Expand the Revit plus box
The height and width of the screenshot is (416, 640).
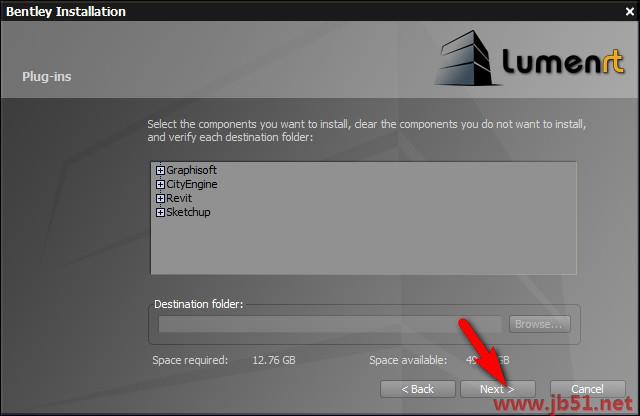pyautogui.click(x=160, y=198)
